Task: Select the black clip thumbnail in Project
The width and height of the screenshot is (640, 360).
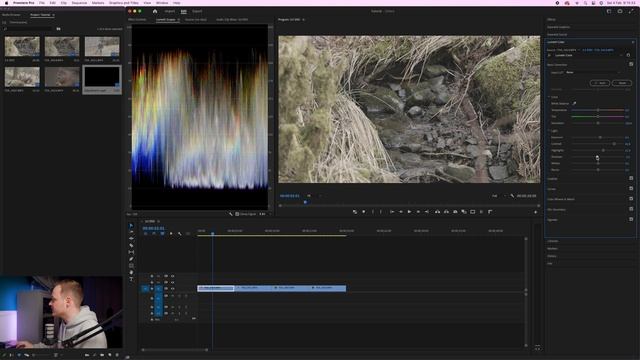Action: click(x=102, y=77)
